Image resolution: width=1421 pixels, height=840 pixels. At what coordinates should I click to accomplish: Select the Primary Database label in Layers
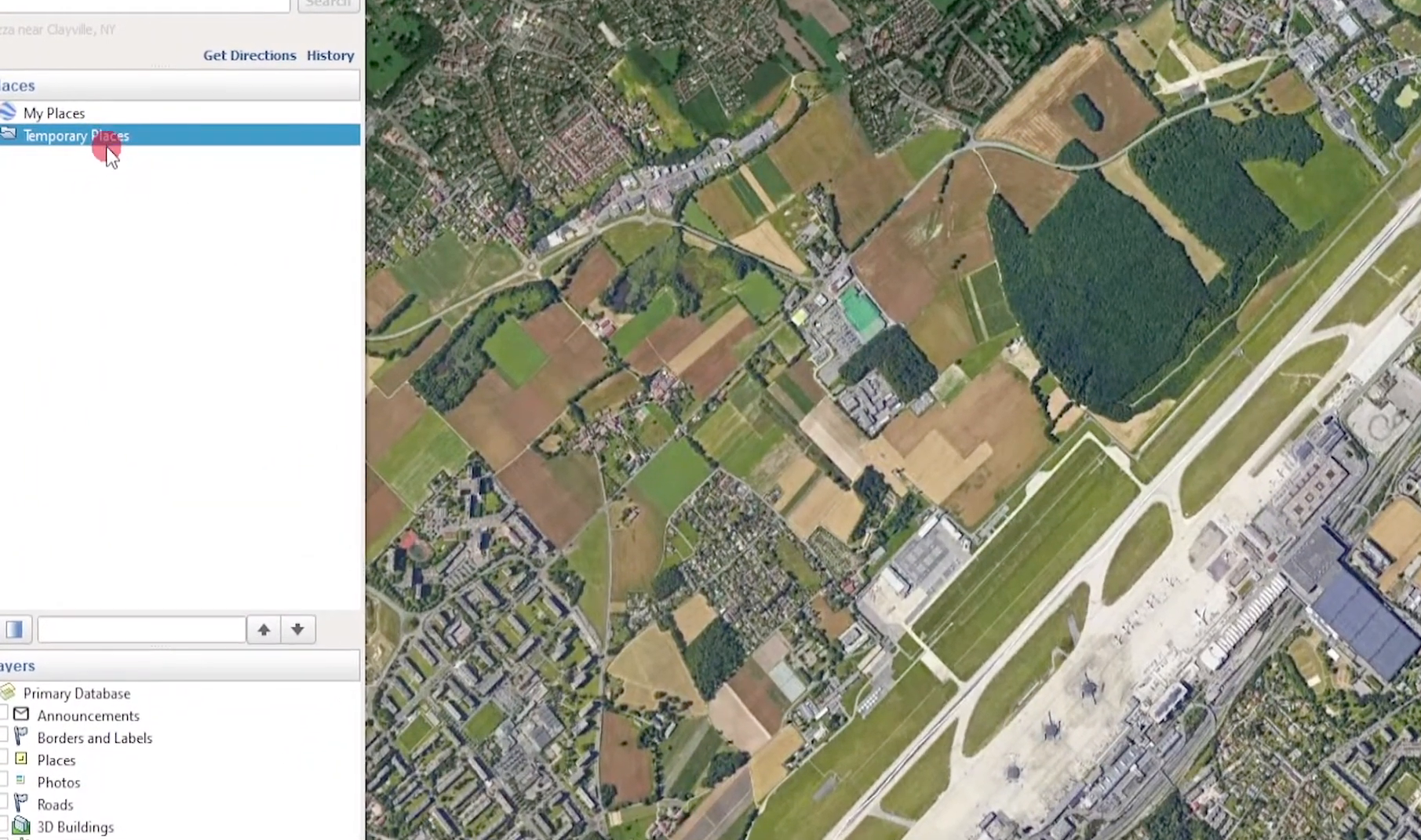[77, 693]
